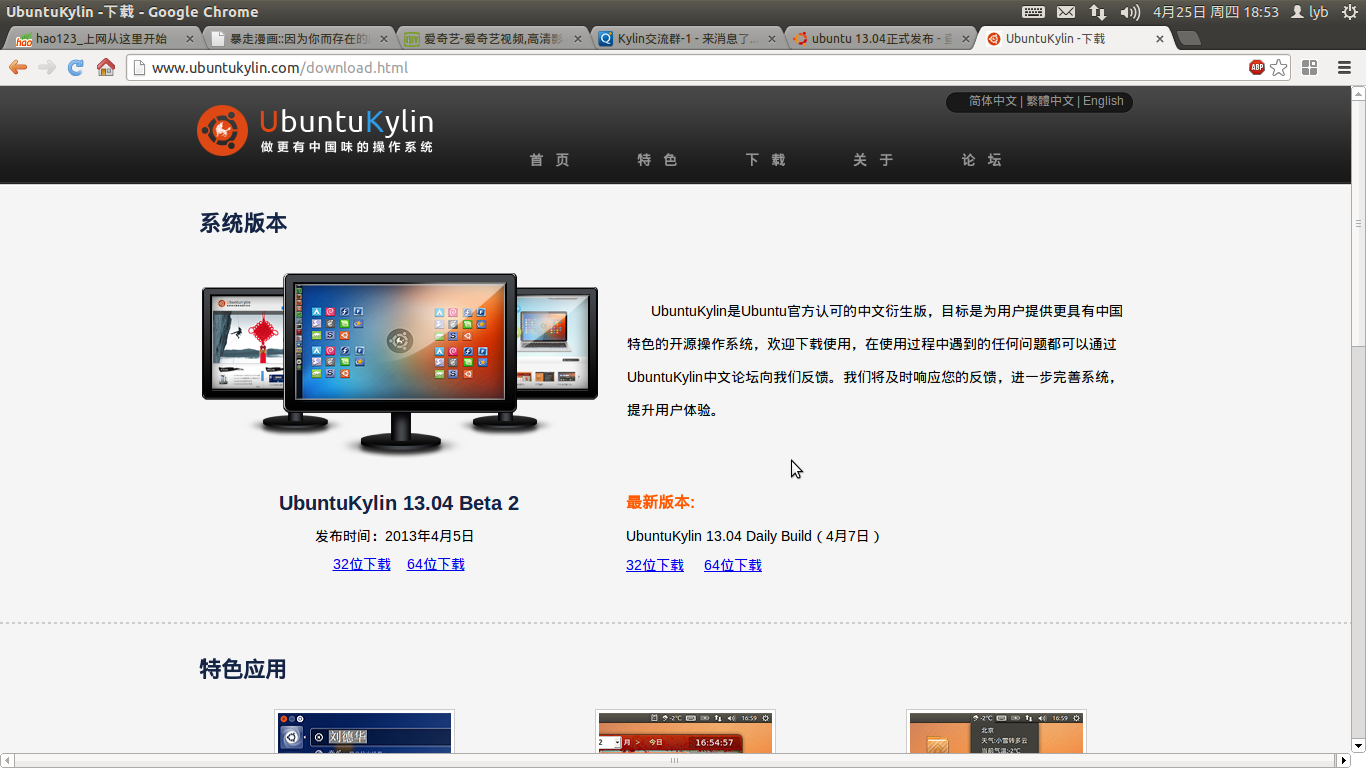Reload the page with the refresh icon

tap(75, 67)
